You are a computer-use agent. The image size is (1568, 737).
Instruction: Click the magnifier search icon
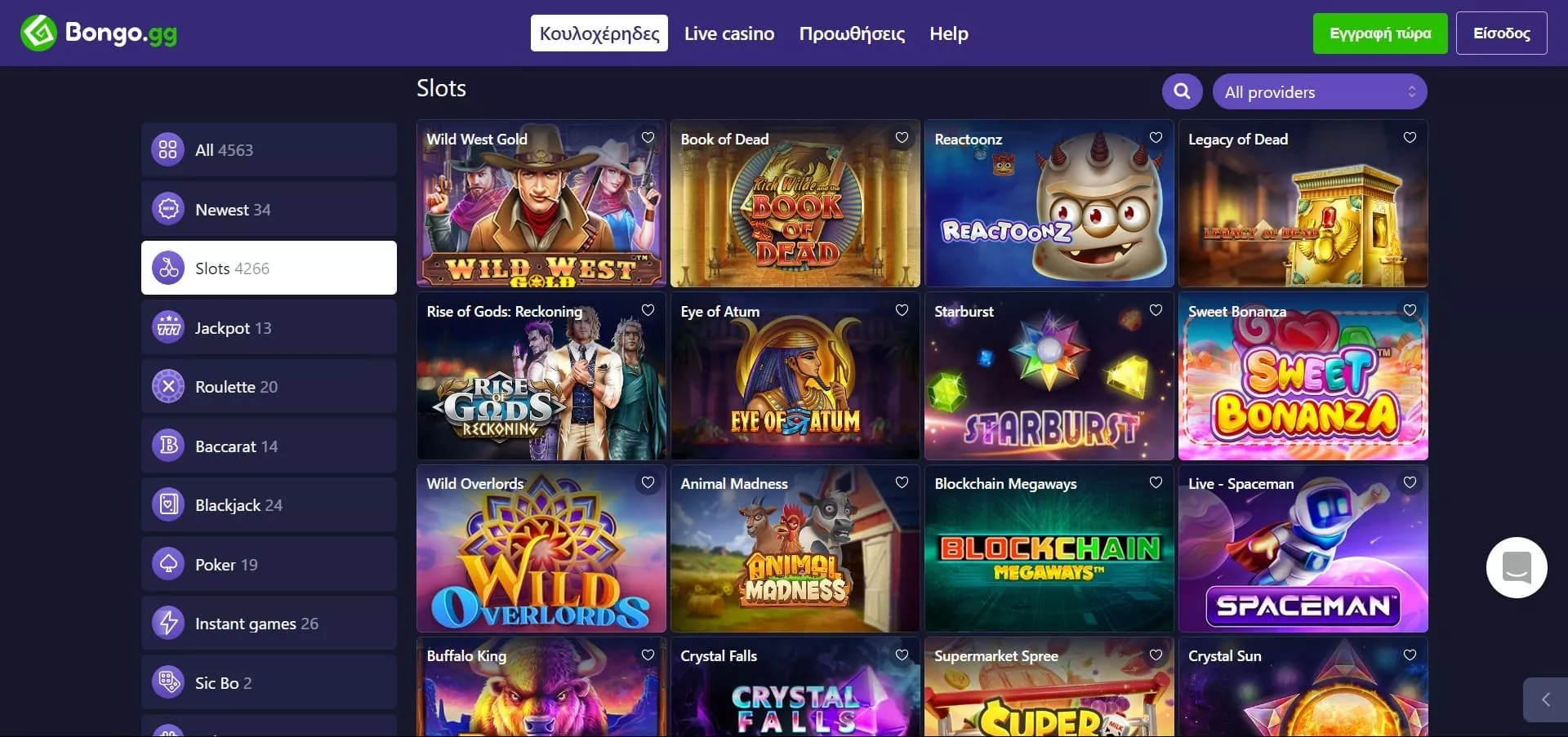click(1182, 91)
